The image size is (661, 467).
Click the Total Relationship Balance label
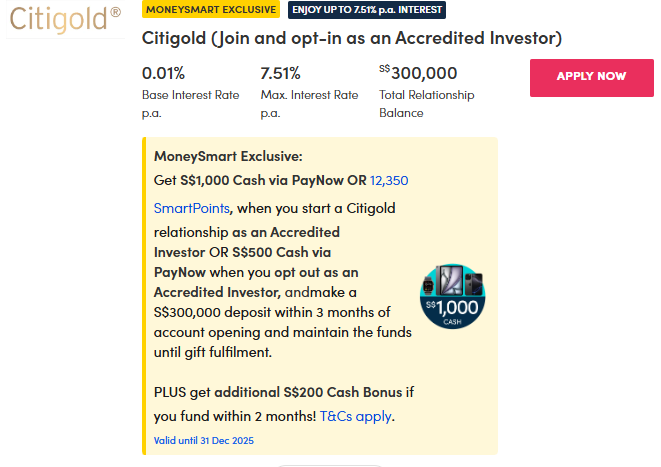pos(427,104)
